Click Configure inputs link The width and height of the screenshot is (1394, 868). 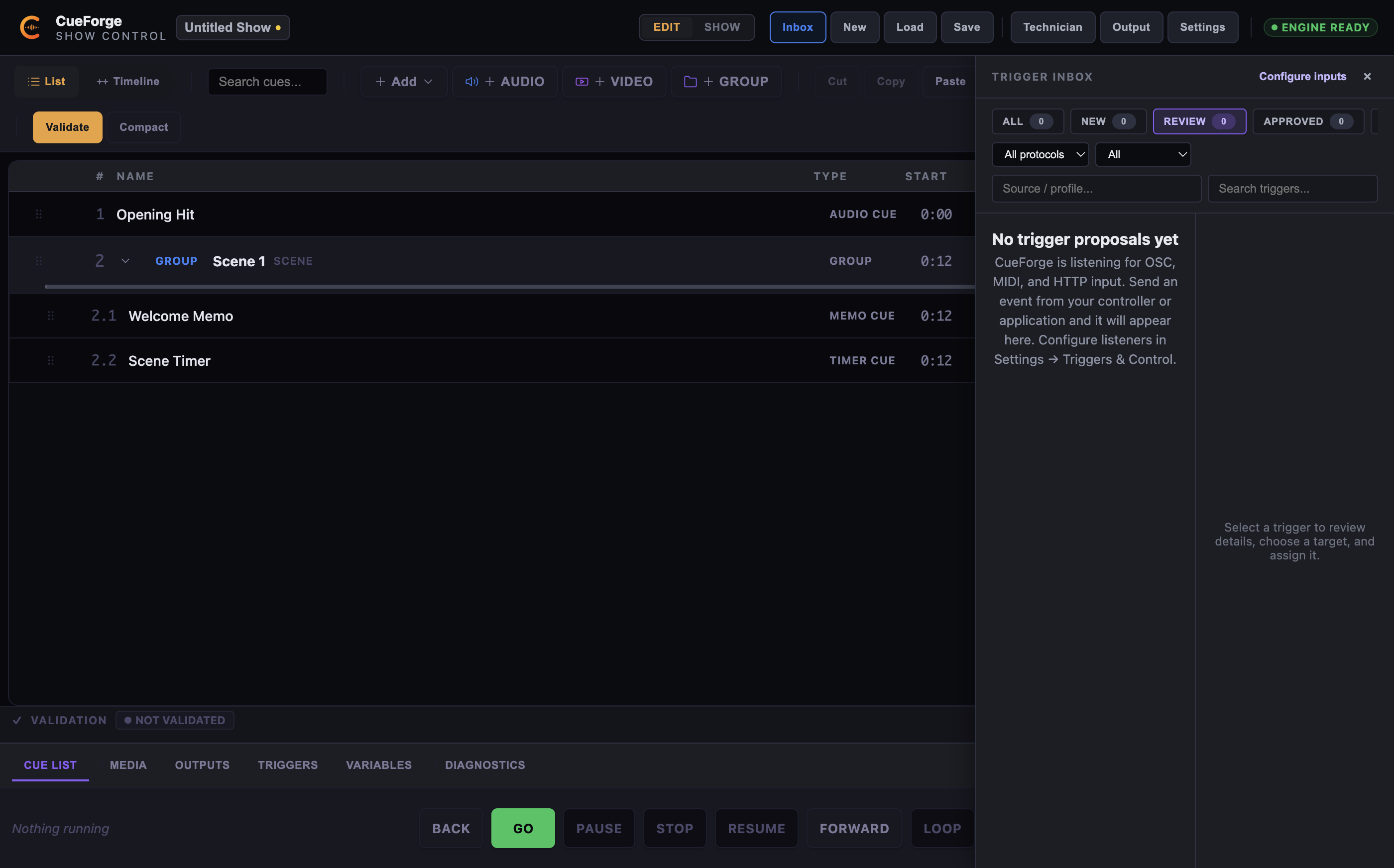click(x=1302, y=76)
